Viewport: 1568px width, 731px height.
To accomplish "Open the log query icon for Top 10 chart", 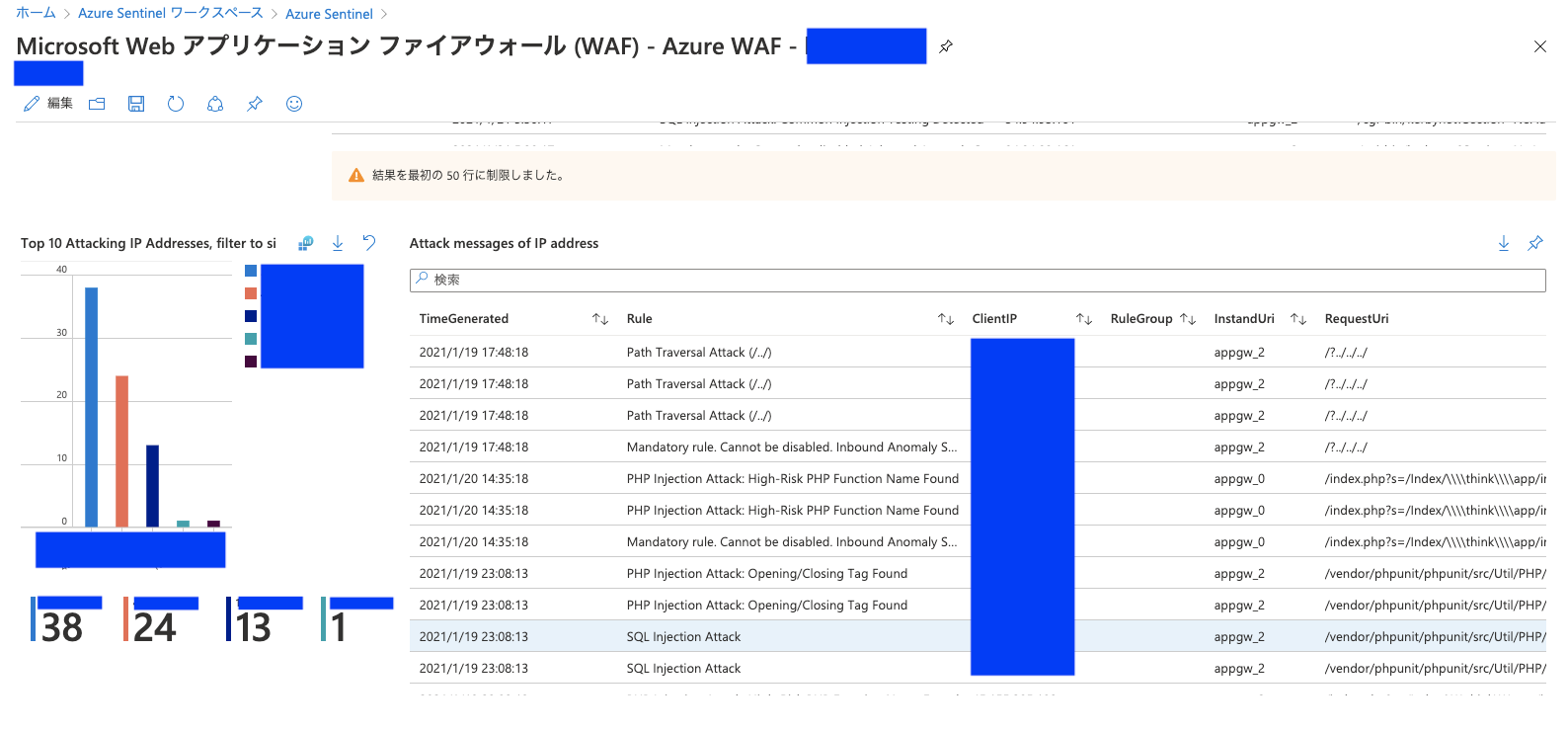I will pyautogui.click(x=306, y=243).
